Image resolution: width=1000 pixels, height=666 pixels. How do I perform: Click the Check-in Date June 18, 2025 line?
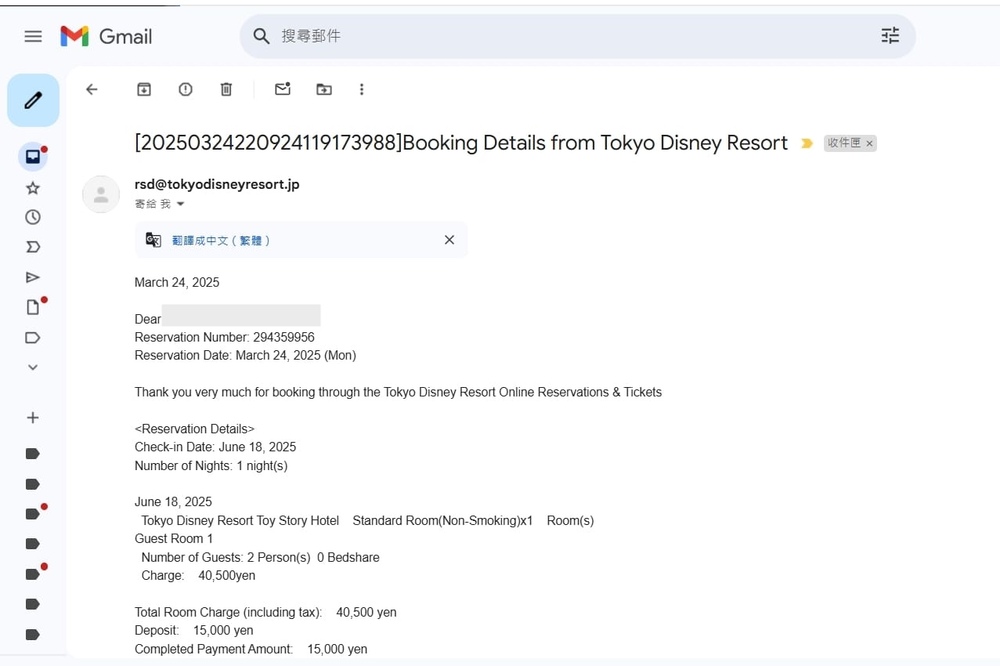216,447
